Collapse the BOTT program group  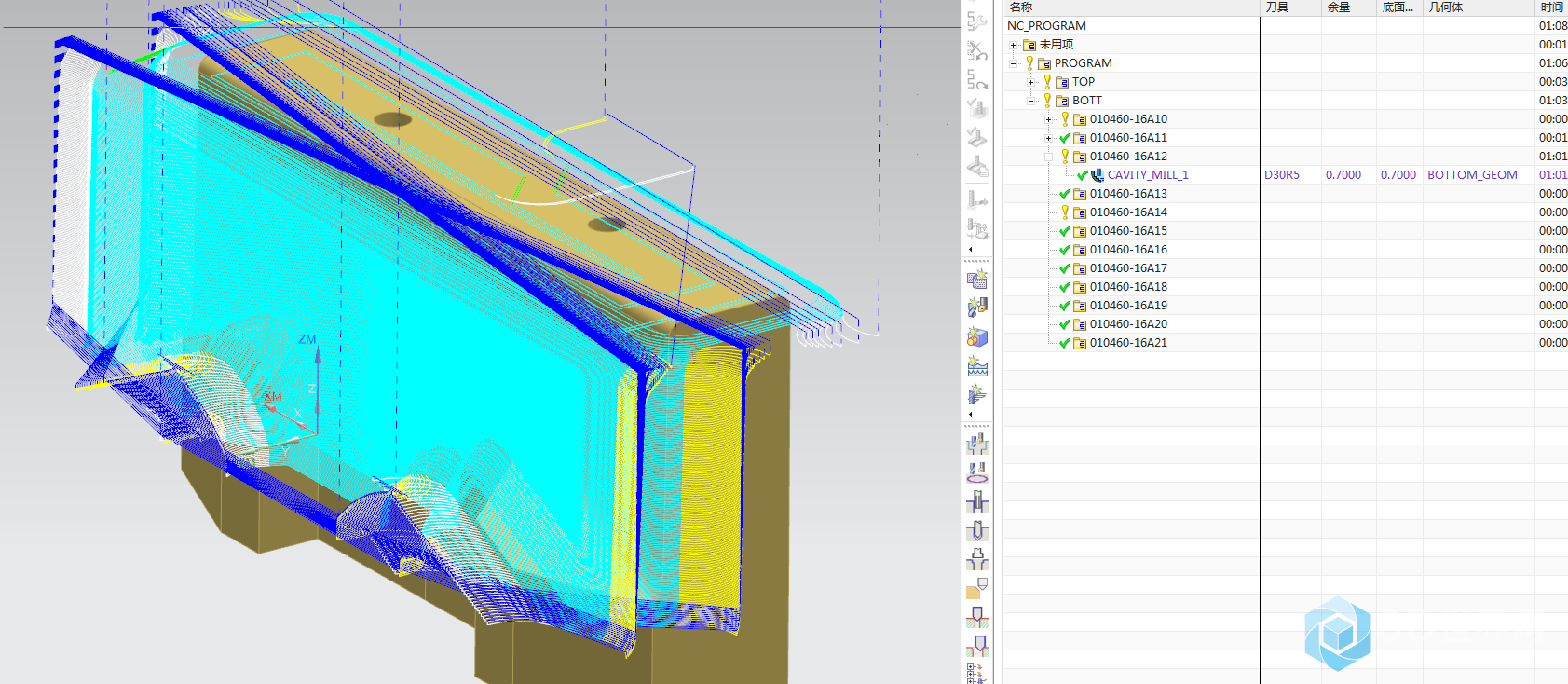click(1030, 101)
